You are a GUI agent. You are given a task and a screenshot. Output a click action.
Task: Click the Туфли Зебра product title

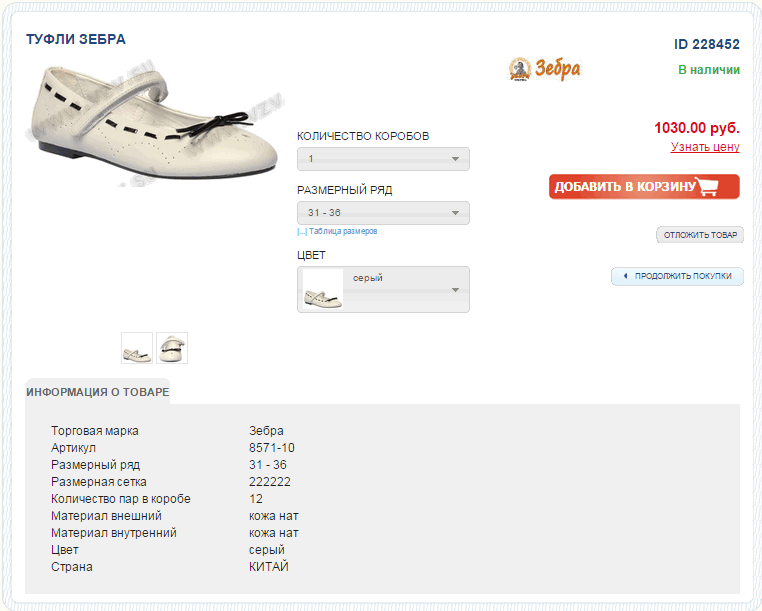point(76,39)
